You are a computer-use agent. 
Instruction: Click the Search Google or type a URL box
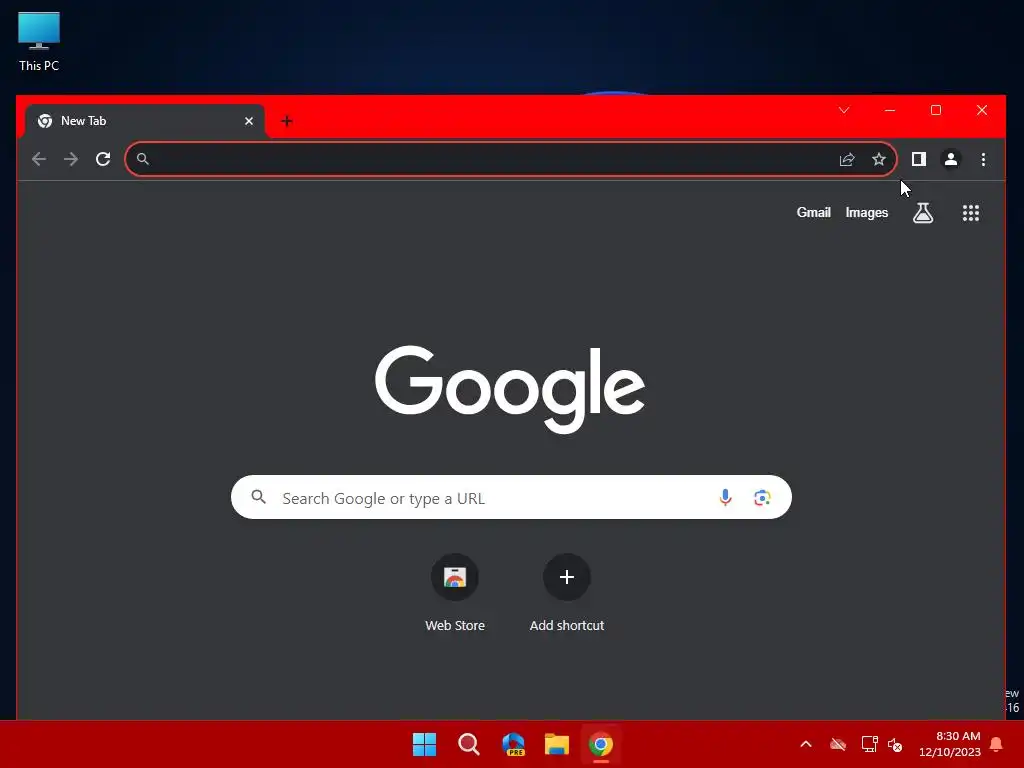[x=511, y=498]
